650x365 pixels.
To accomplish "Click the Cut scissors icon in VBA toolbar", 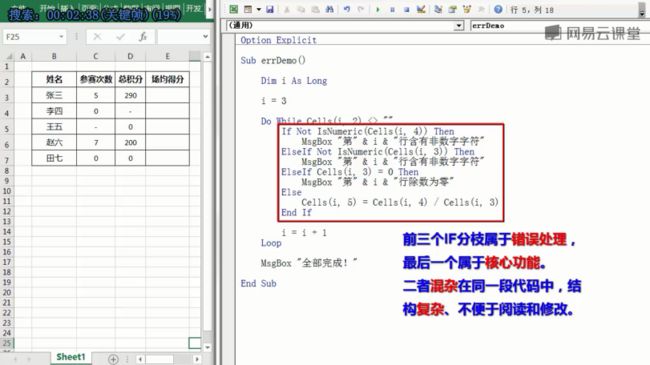I will pos(286,9).
